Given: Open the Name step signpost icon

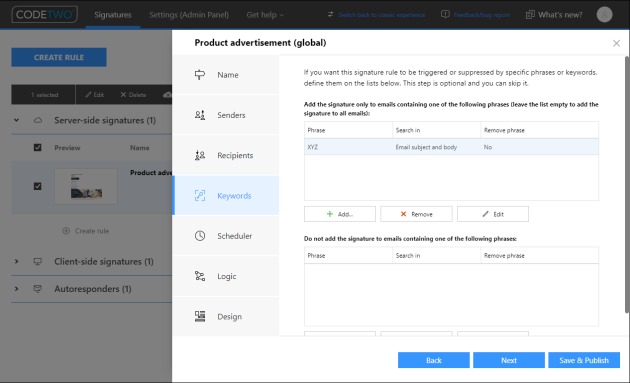Looking at the screenshot, I should click(200, 75).
